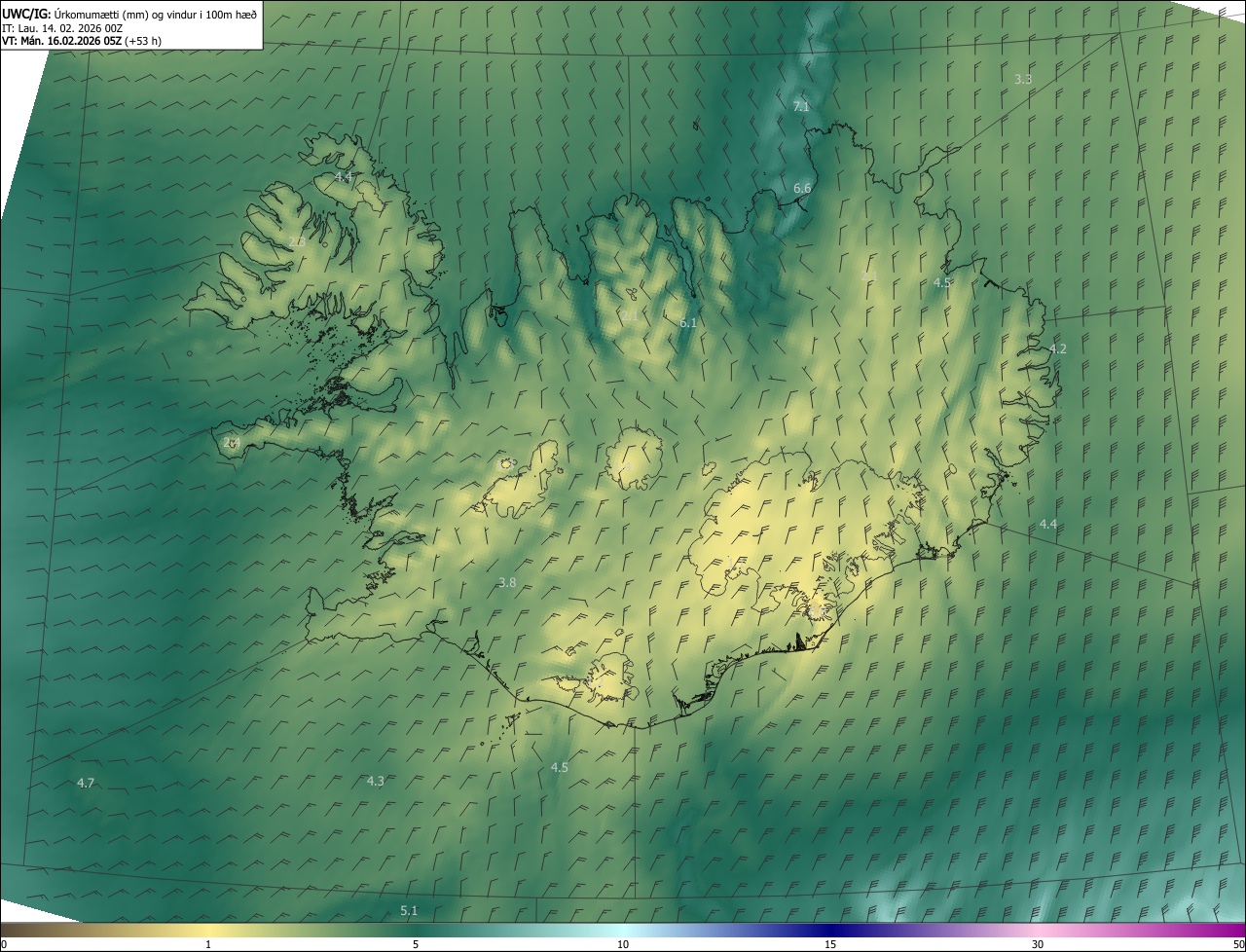Select the 'IT: Lau. 14. 02. 2026 00Z' line
The image size is (1246, 952).
[62, 28]
